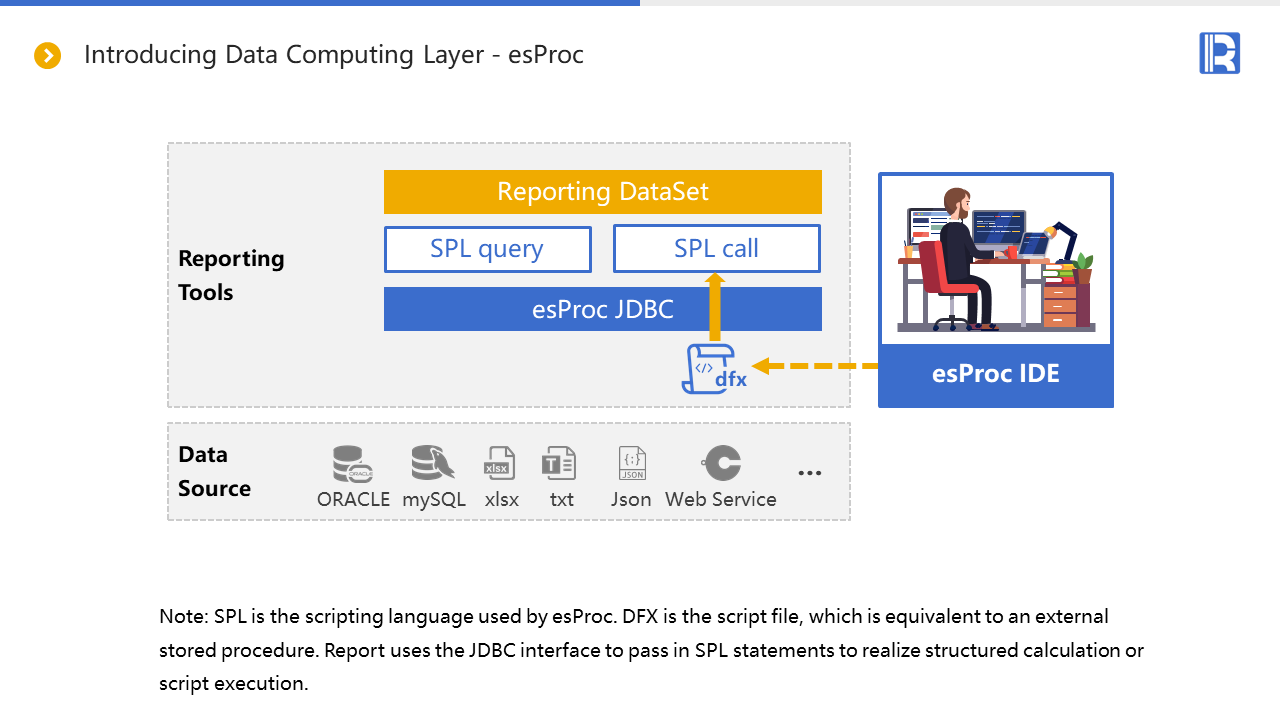
Task: Click the esProc JDBC bar
Action: [603, 309]
